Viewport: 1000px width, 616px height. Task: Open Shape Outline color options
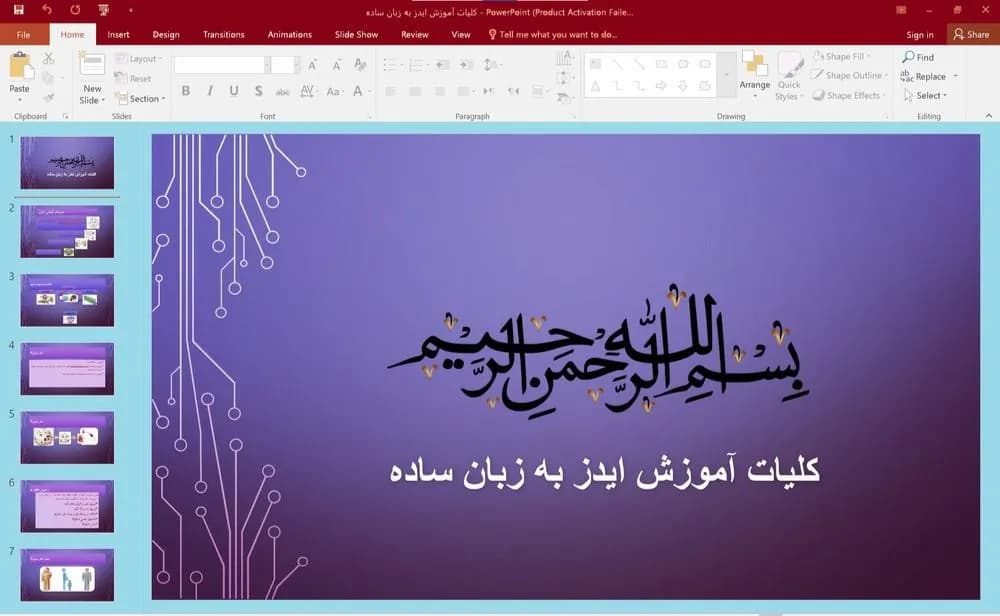coord(849,75)
